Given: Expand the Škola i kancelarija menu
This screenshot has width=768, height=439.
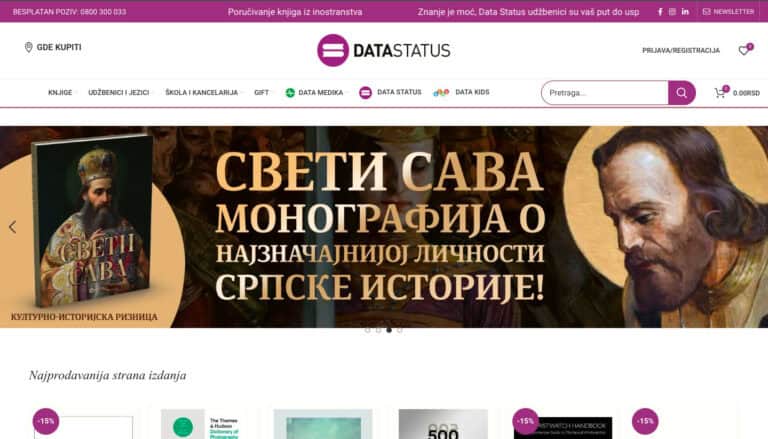Looking at the screenshot, I should click(x=202, y=93).
